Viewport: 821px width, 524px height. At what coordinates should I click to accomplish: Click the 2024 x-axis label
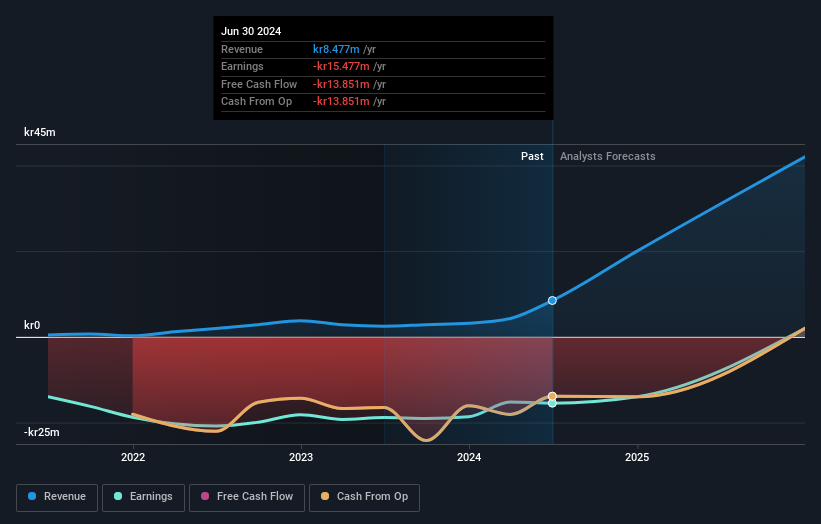click(x=469, y=458)
